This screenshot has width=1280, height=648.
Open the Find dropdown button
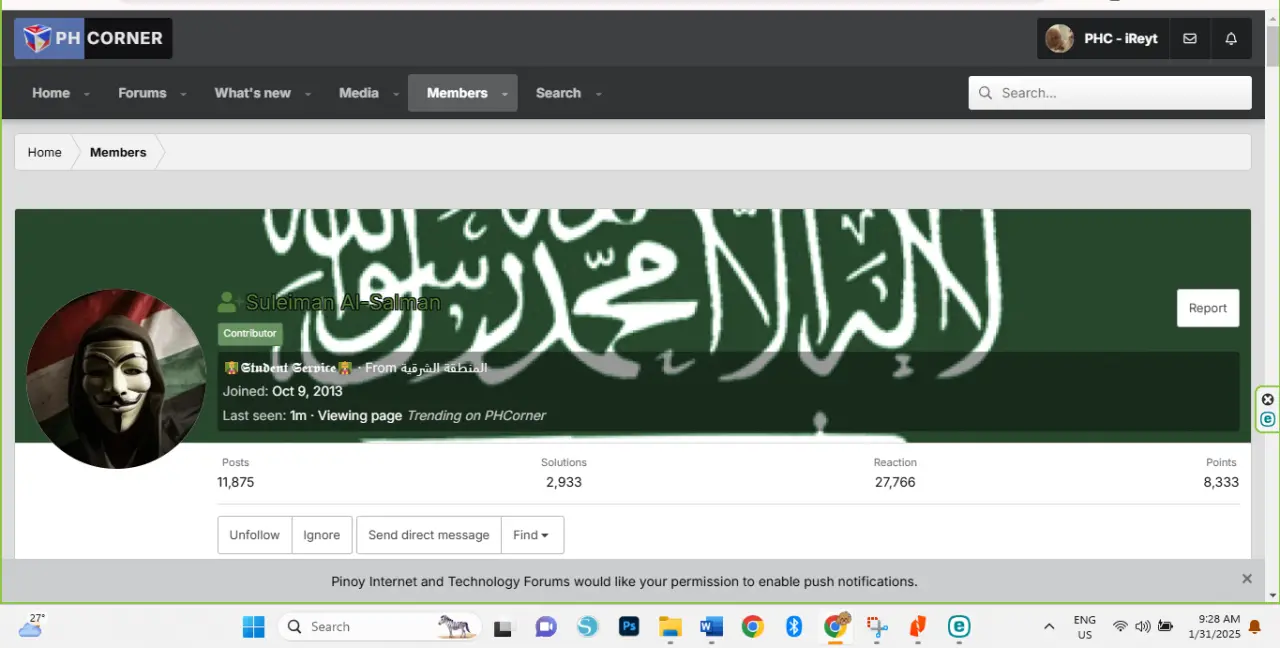pyautogui.click(x=531, y=535)
